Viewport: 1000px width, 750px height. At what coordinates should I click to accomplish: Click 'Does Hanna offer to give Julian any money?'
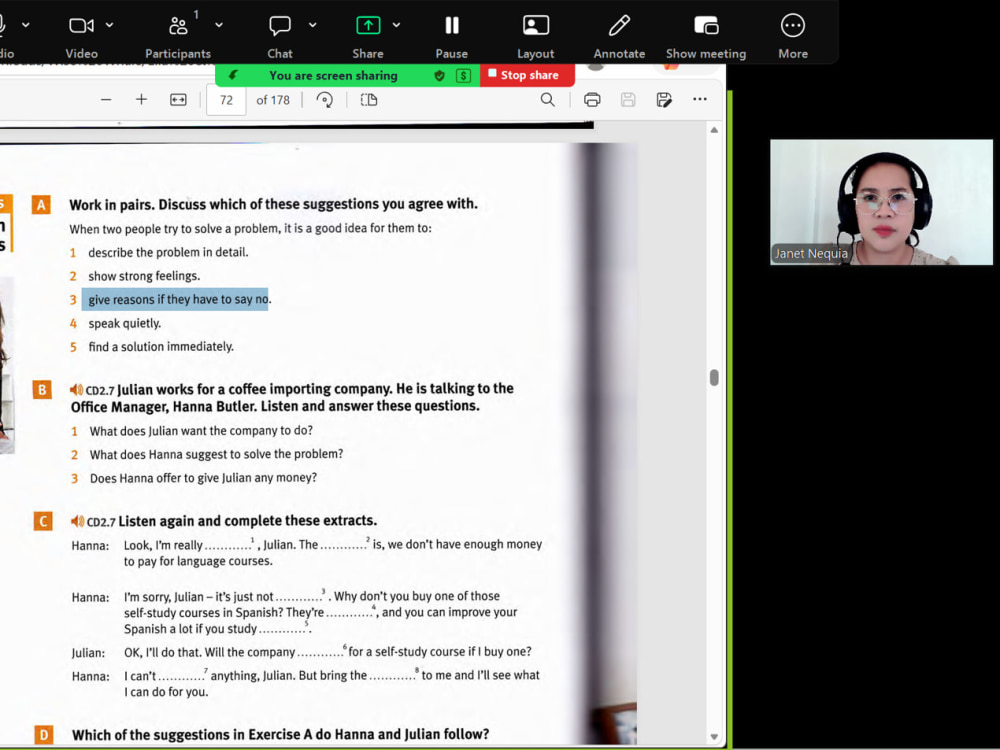click(x=203, y=478)
